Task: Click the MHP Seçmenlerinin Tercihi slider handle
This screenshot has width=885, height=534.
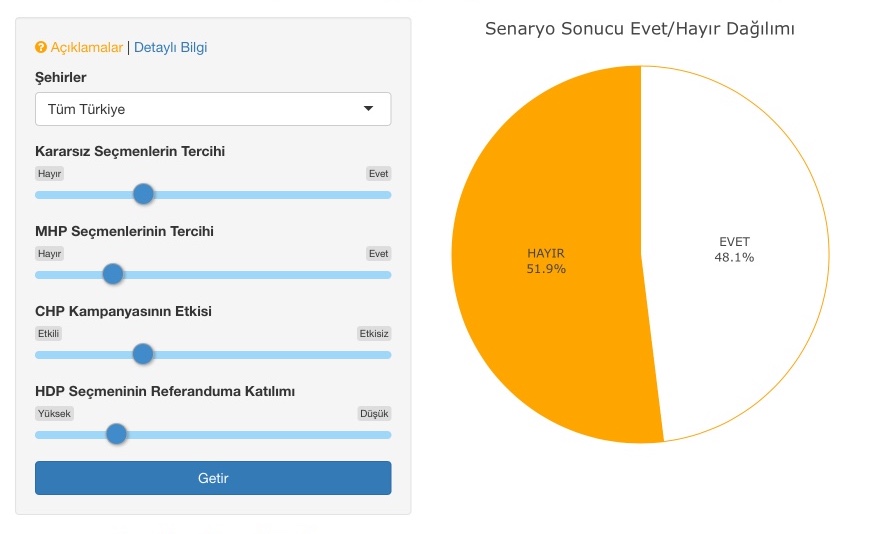Action: click(113, 274)
